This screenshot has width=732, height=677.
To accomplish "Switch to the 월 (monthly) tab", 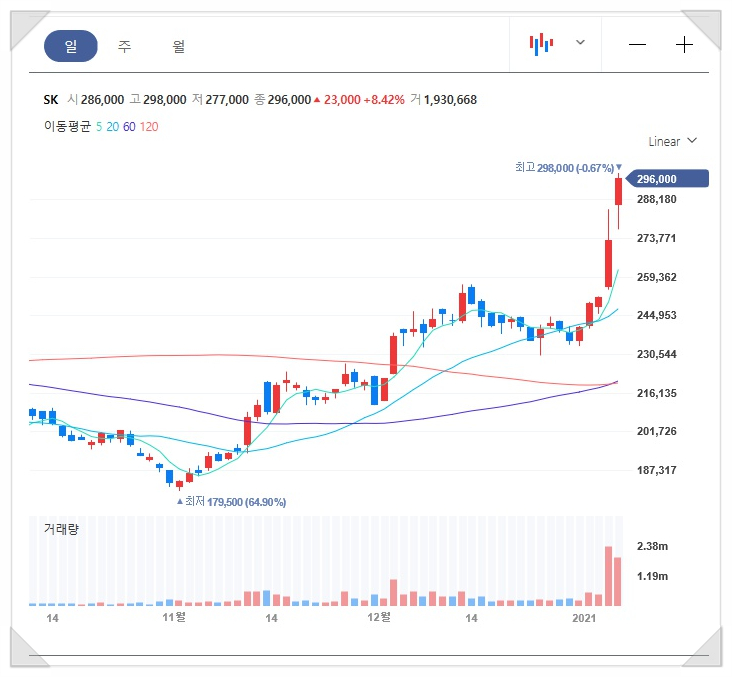I will [178, 46].
